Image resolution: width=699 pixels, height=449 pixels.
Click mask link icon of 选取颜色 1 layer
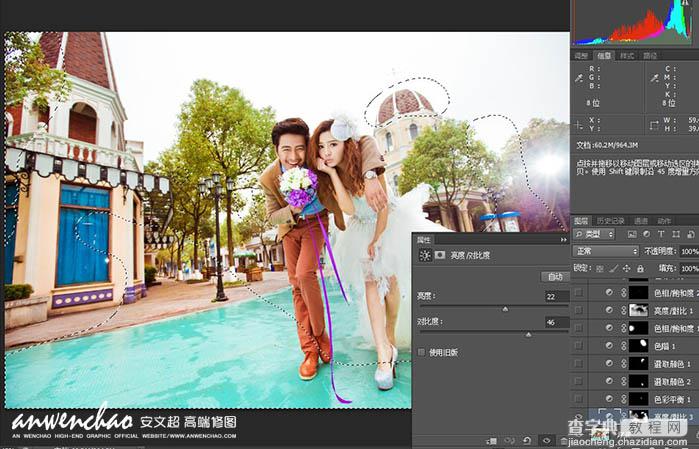pos(624,363)
